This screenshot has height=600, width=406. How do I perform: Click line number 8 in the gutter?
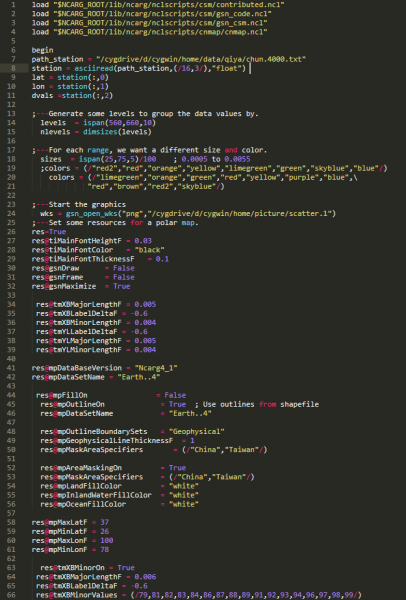point(13,68)
